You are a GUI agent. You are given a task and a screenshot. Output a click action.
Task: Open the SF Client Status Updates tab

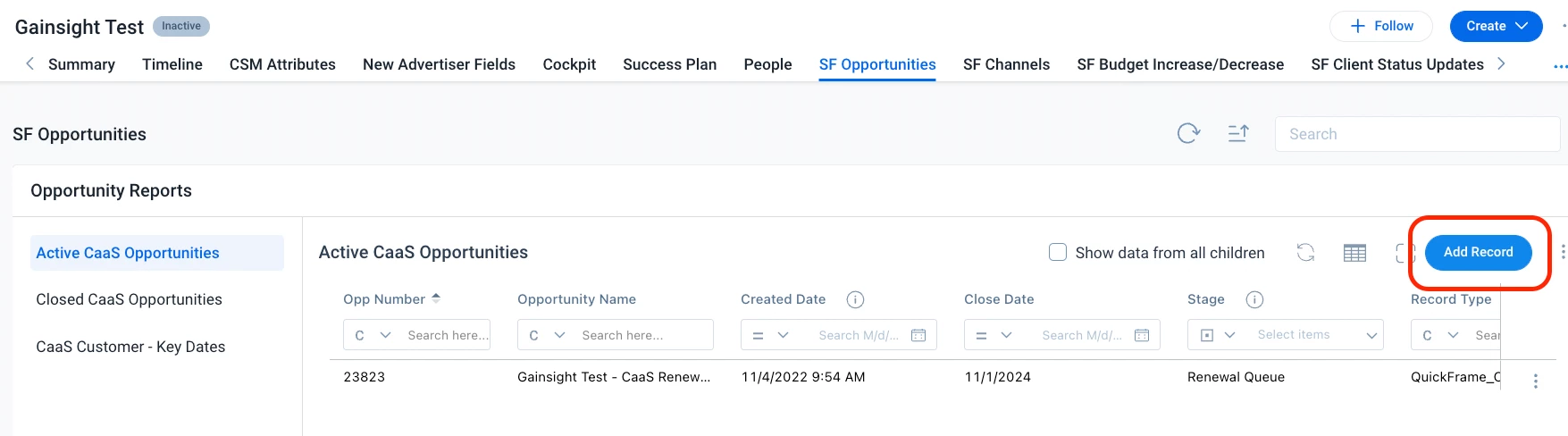pyautogui.click(x=1397, y=64)
